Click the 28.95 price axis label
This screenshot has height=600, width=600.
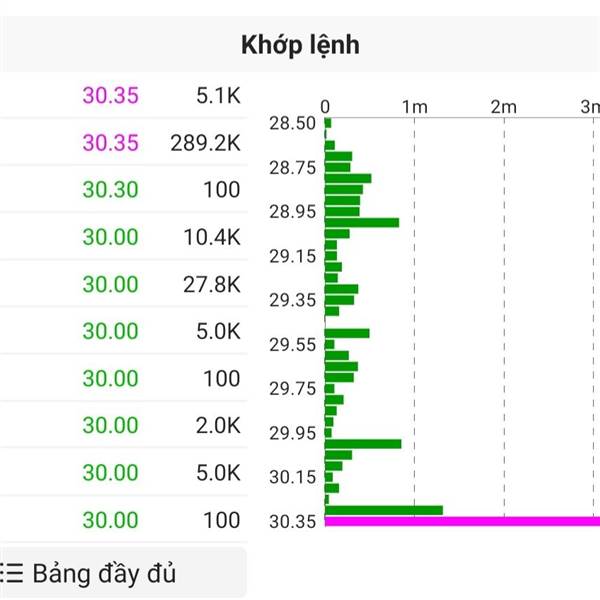tap(293, 212)
